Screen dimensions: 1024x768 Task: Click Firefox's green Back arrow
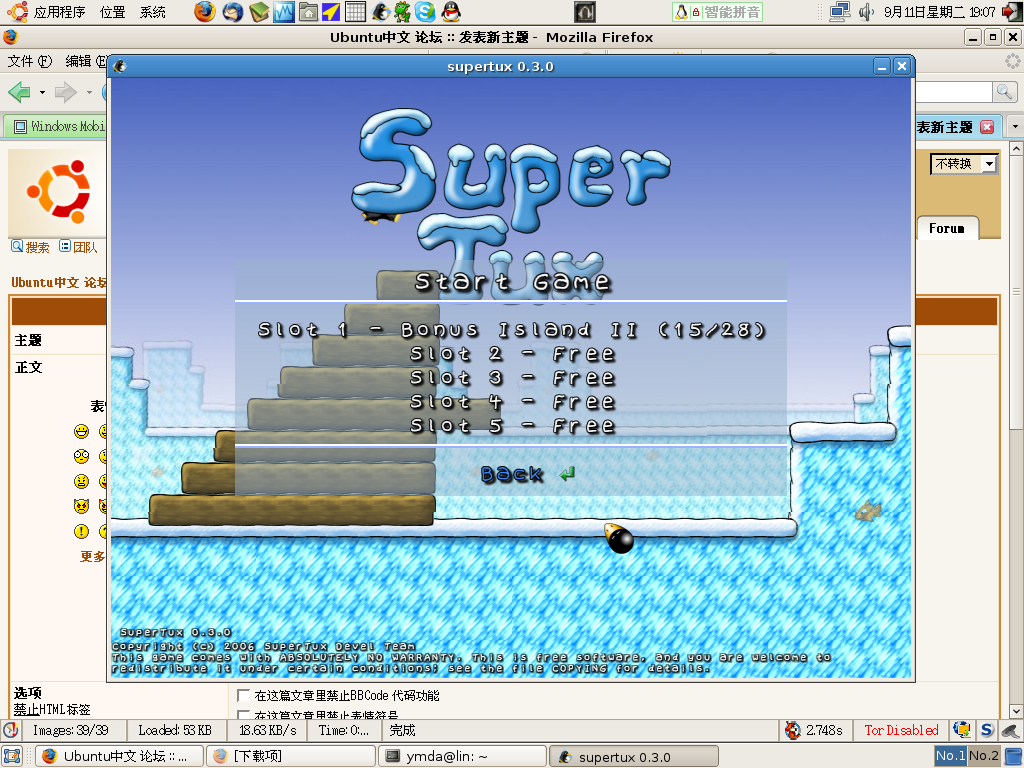click(20, 92)
